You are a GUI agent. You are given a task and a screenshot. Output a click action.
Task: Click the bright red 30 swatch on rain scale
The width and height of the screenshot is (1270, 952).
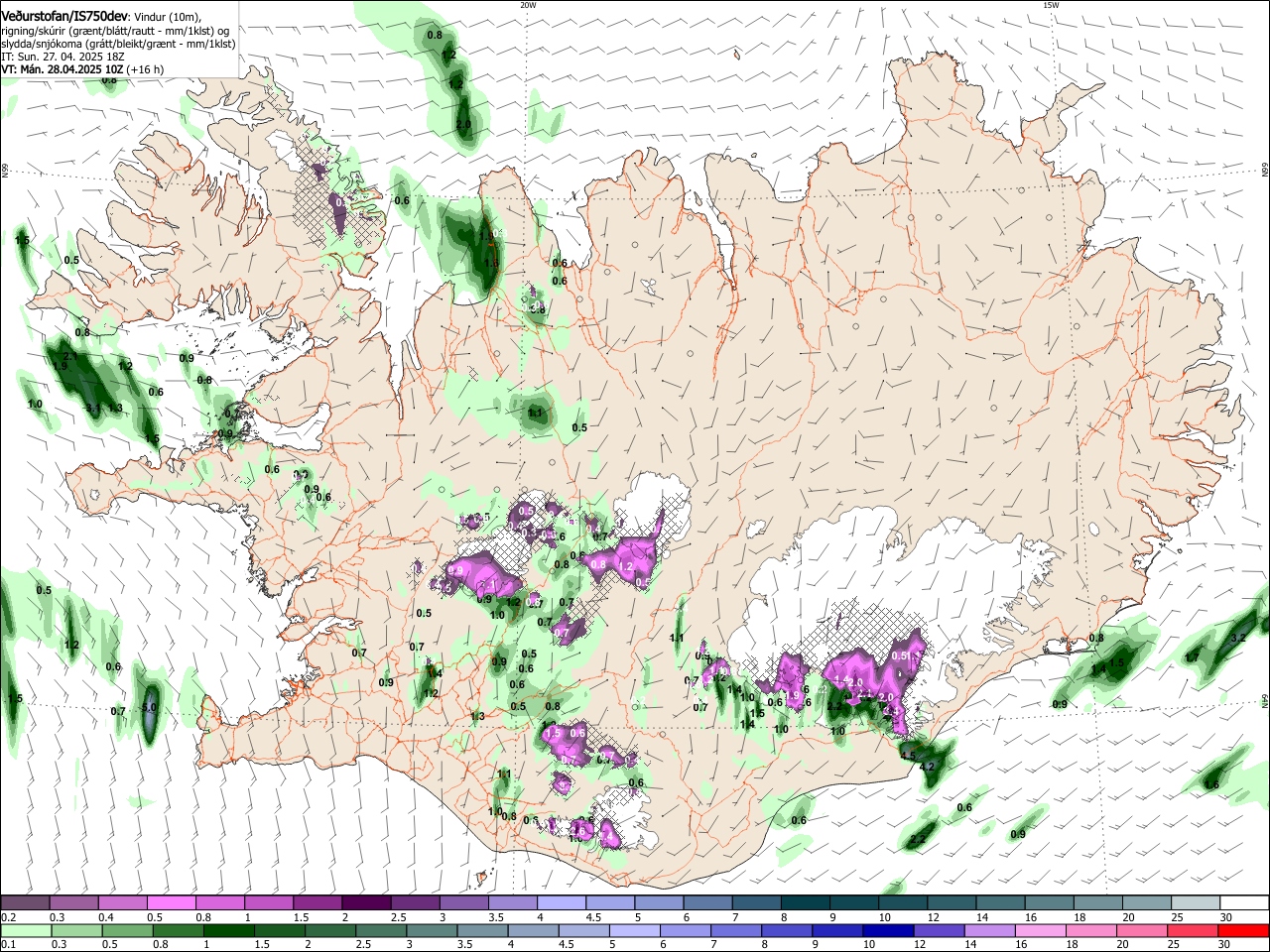pyautogui.click(x=1243, y=930)
